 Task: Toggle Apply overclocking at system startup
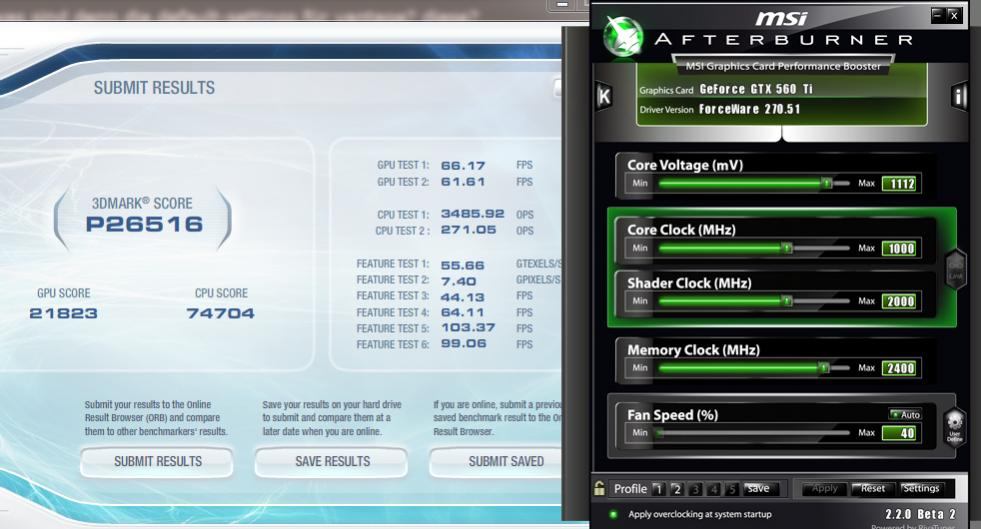coord(613,514)
